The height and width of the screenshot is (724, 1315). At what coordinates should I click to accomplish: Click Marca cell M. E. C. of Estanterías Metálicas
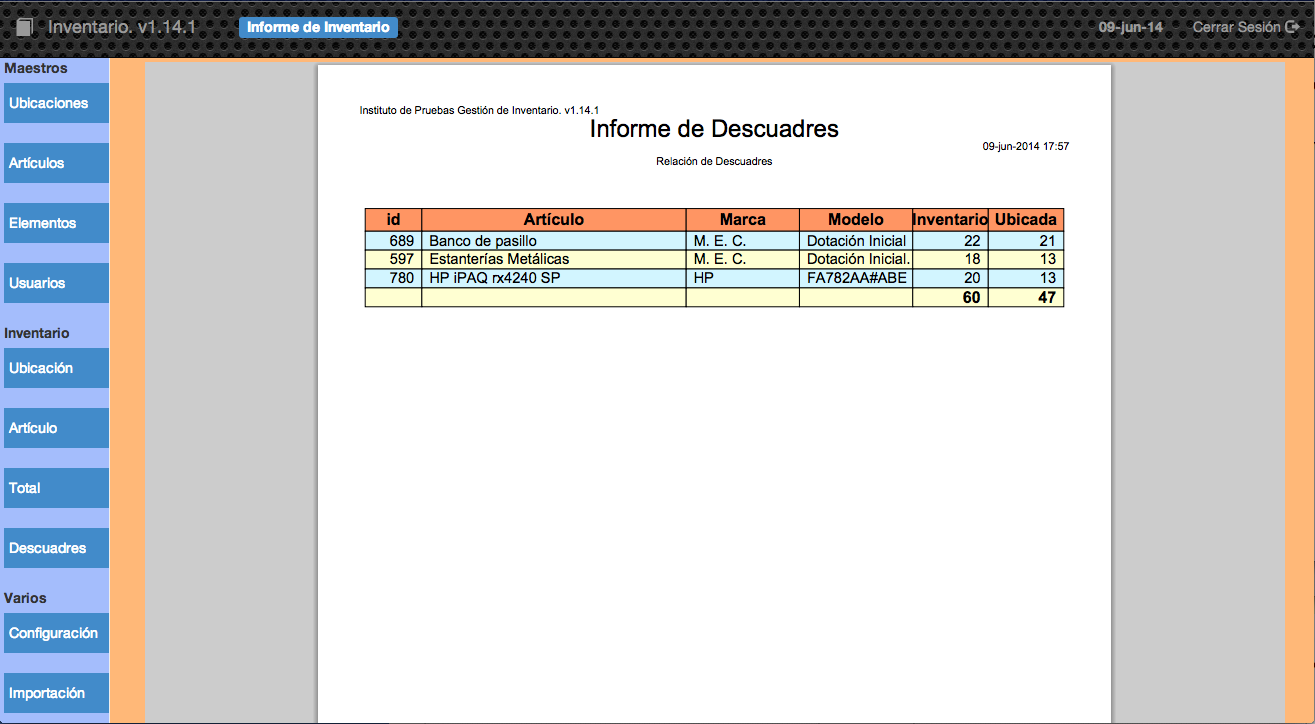point(743,259)
